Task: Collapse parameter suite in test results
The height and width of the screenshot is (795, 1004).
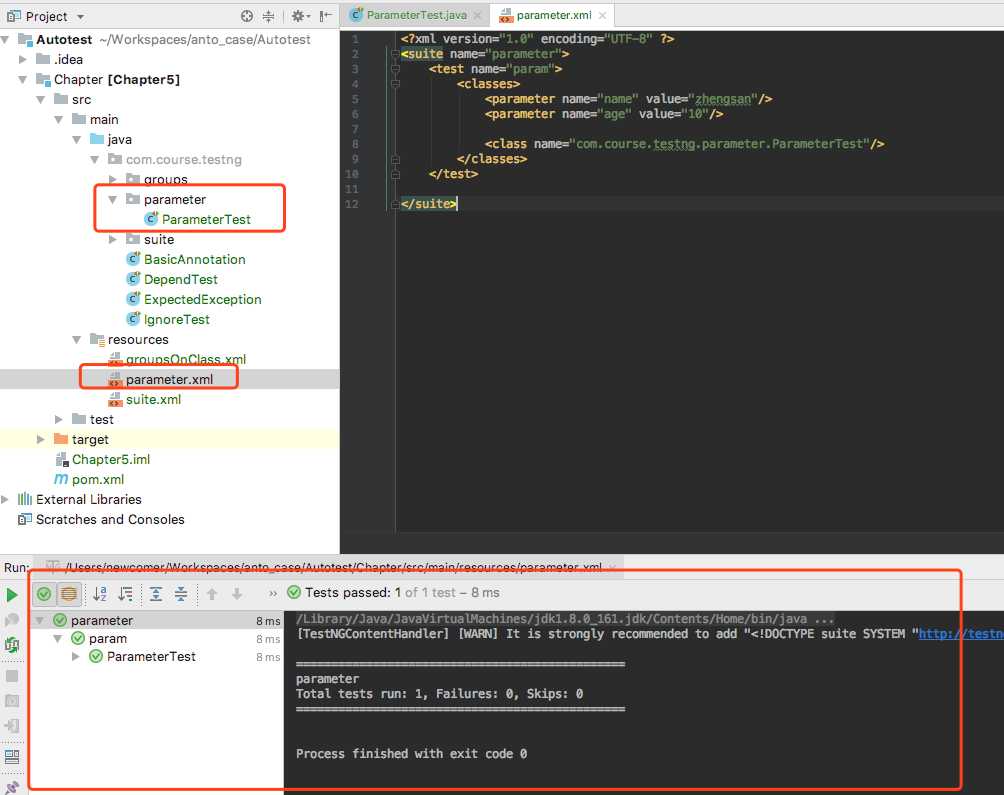Action: click(40, 620)
